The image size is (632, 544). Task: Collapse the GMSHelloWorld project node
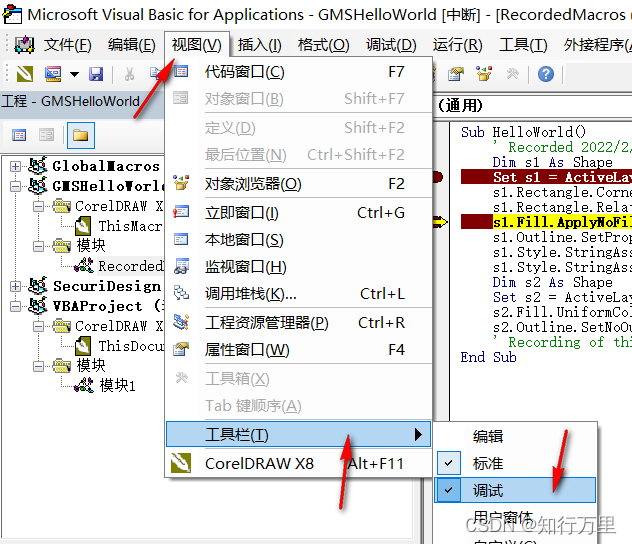coord(15,186)
